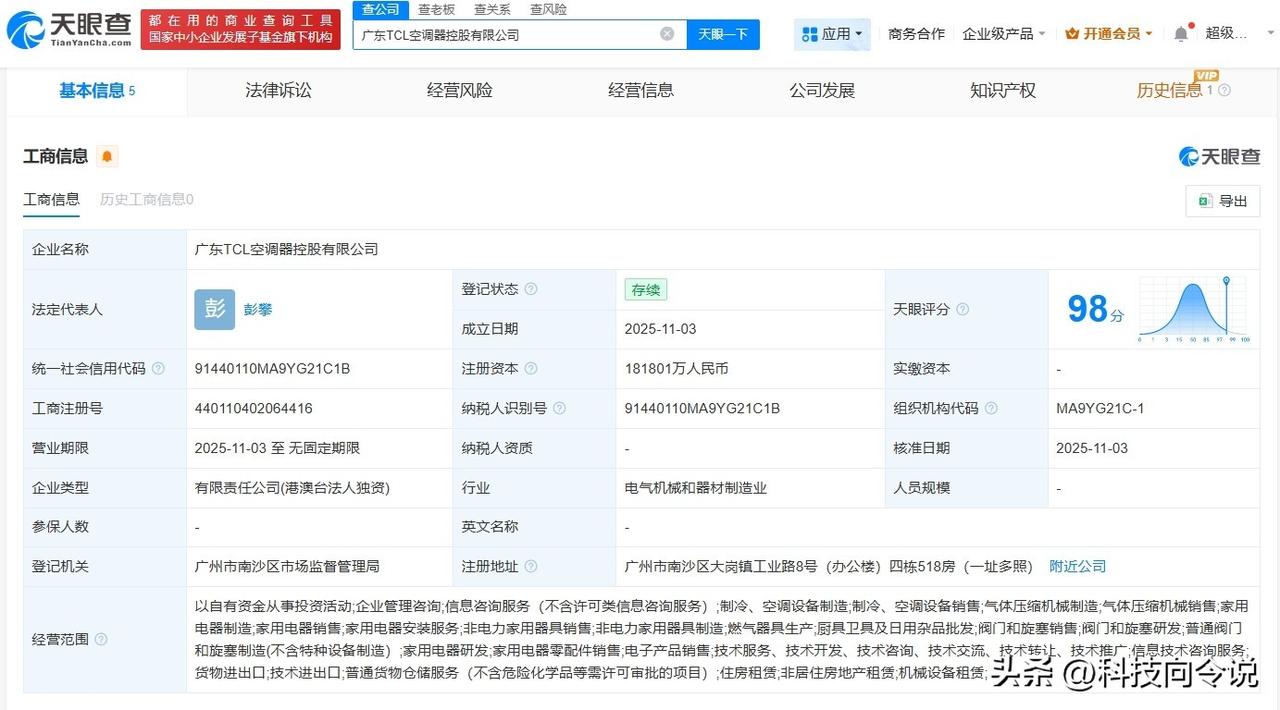Click the TianYanCha logo at top left

69,30
